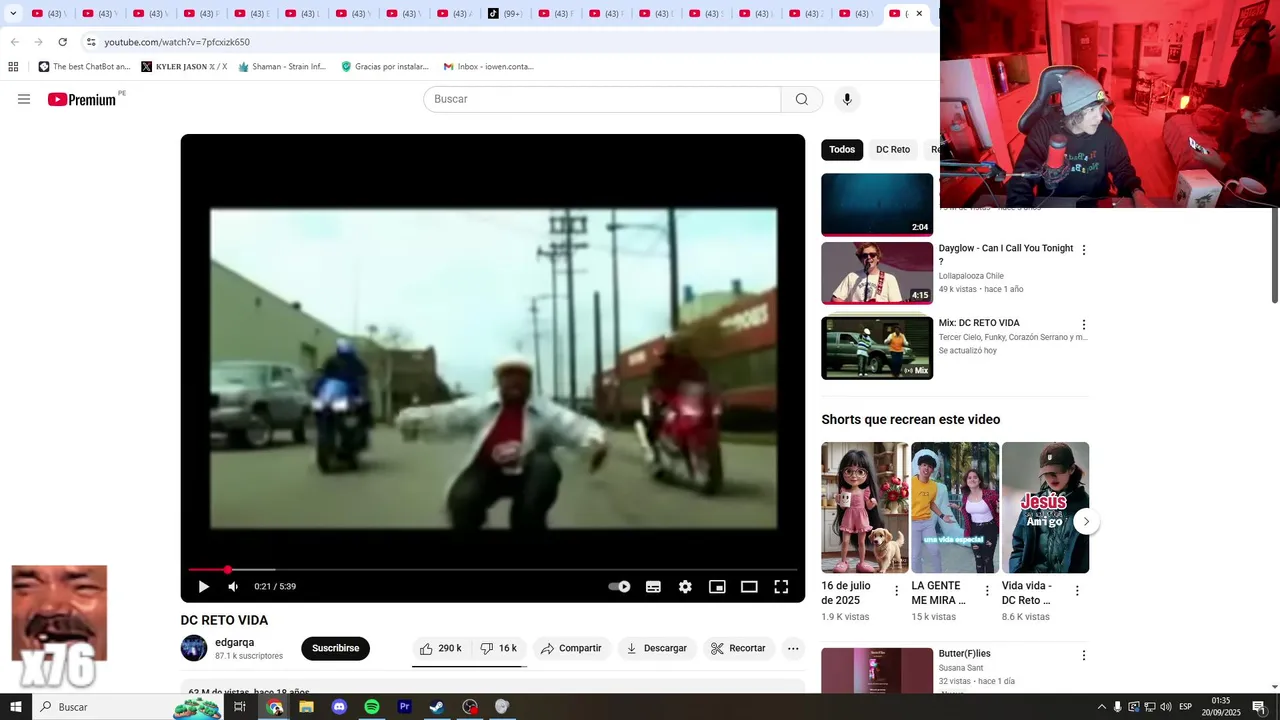This screenshot has height=720, width=1280.
Task: Click the search magnifier button
Action: point(802,99)
